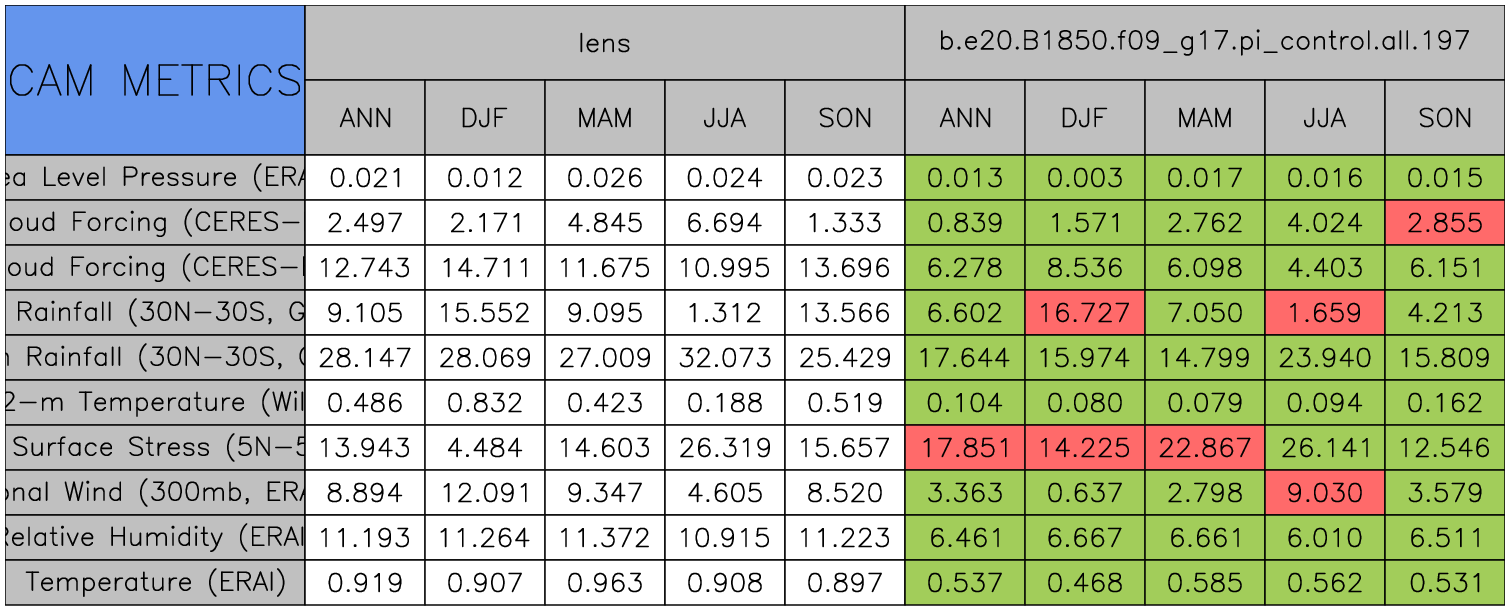Select the red cell showing 16.727
Screen dimensions: 1510x611
tap(1085, 313)
